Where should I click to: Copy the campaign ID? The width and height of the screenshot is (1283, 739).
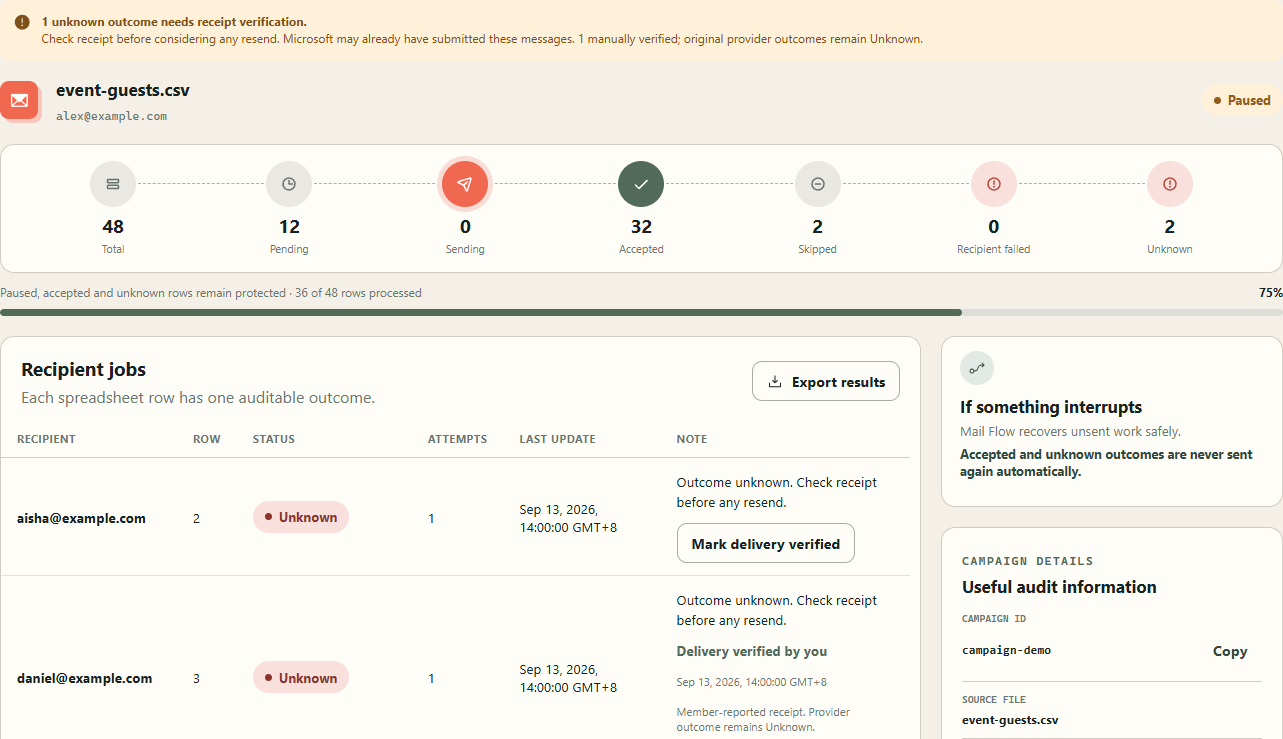click(1230, 651)
